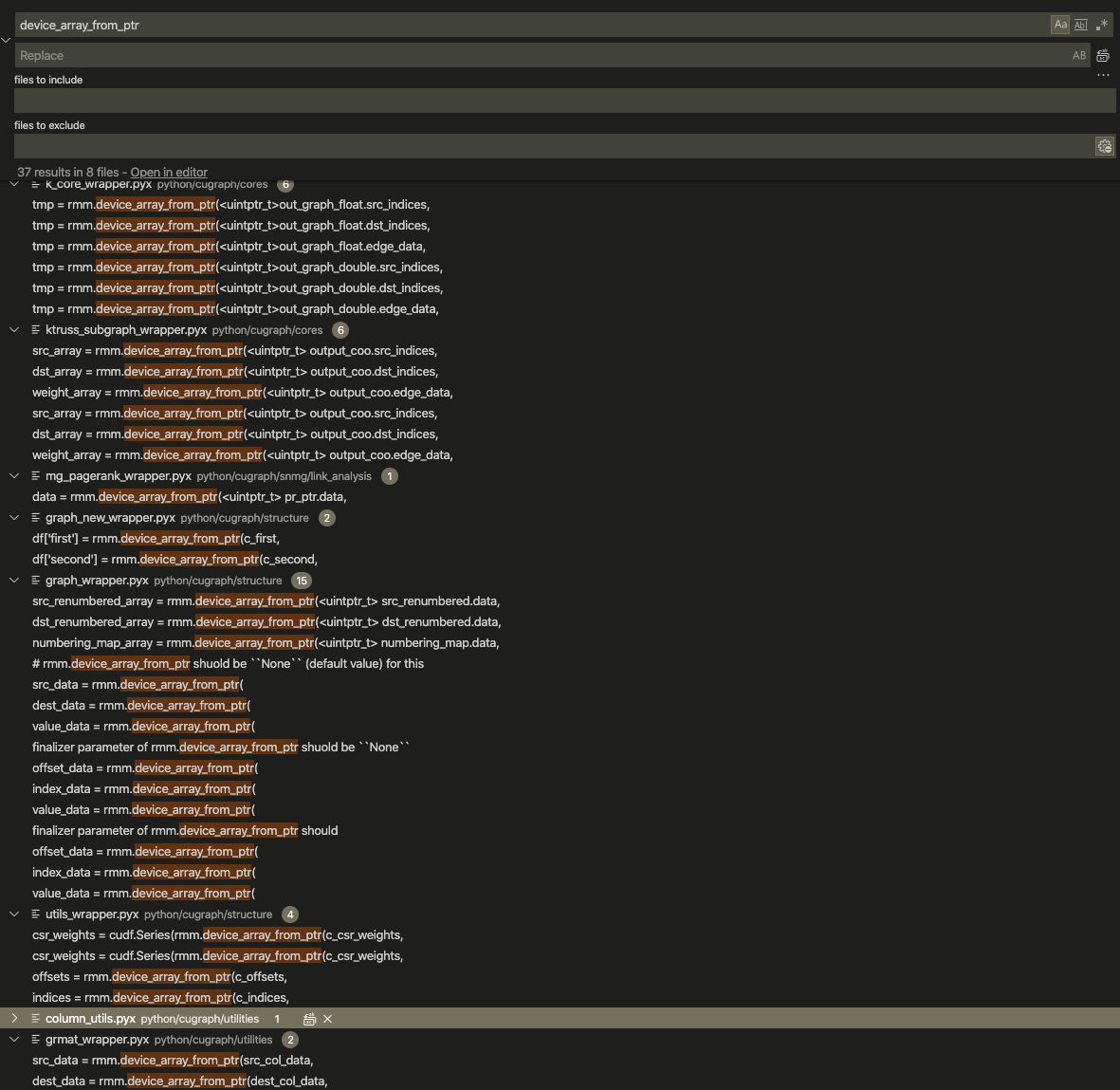The width and height of the screenshot is (1120, 1090).
Task: Dismiss column_utils.pyx from the search results
Action: [x=327, y=1018]
